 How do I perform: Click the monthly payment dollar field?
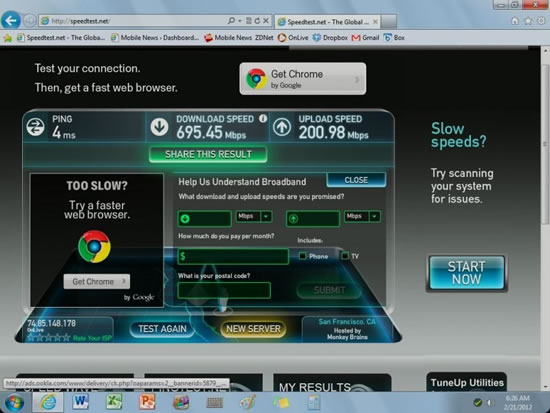tap(233, 256)
